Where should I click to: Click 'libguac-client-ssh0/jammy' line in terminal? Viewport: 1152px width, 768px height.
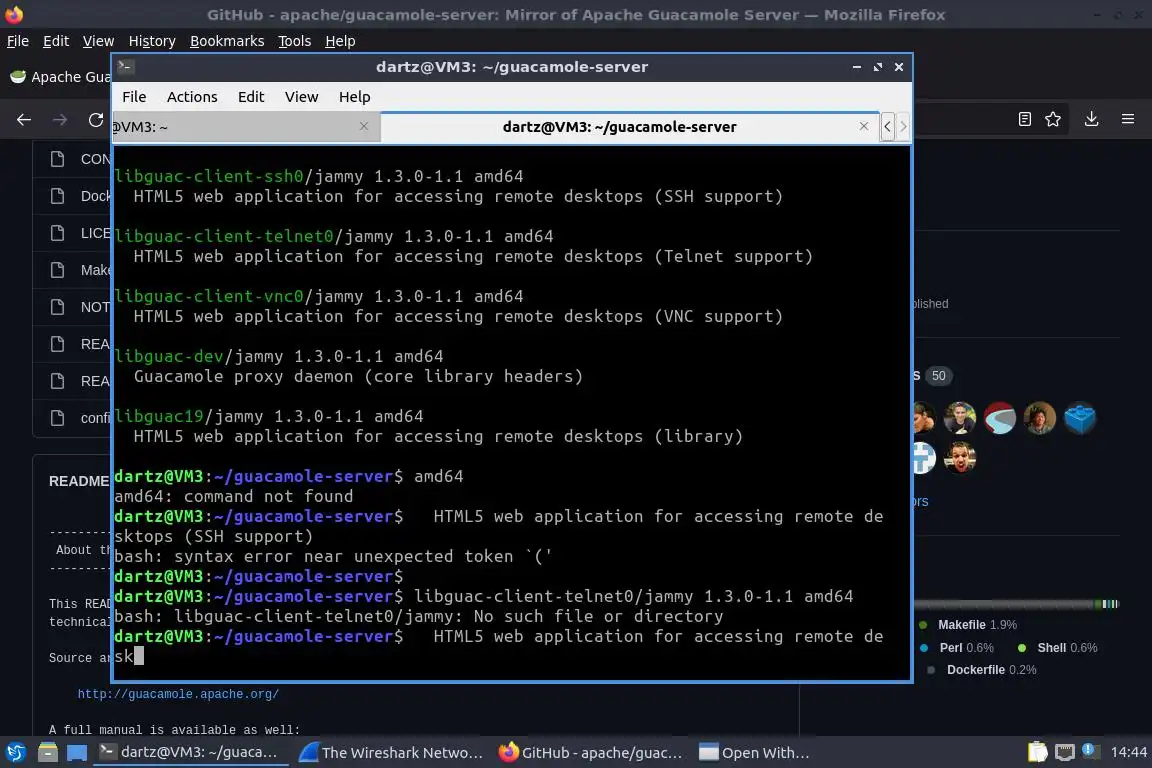coord(319,176)
